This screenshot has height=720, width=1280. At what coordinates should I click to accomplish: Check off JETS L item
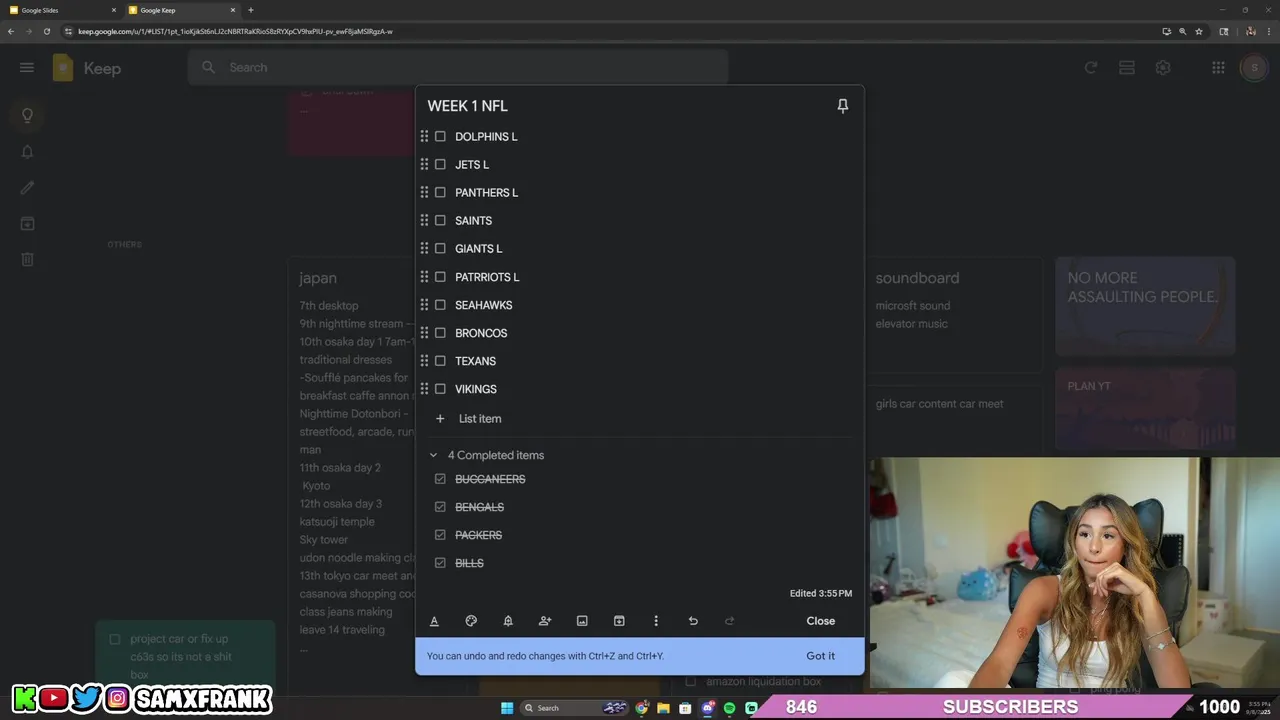[x=440, y=164]
